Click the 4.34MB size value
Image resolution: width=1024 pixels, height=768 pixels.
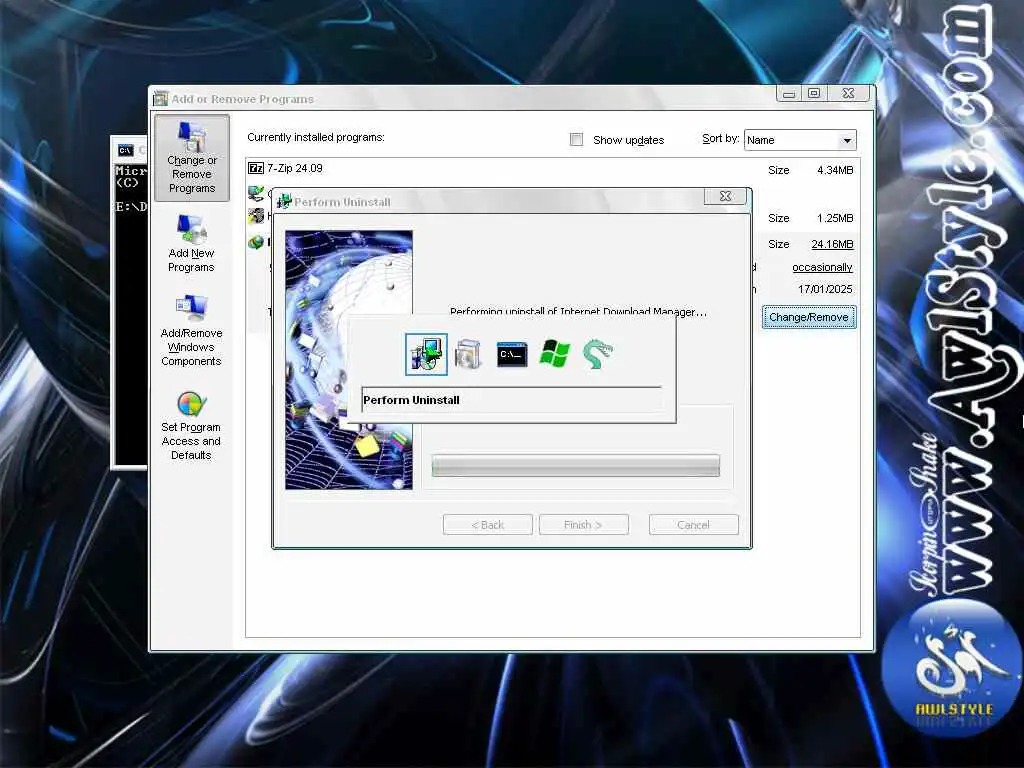(x=835, y=170)
